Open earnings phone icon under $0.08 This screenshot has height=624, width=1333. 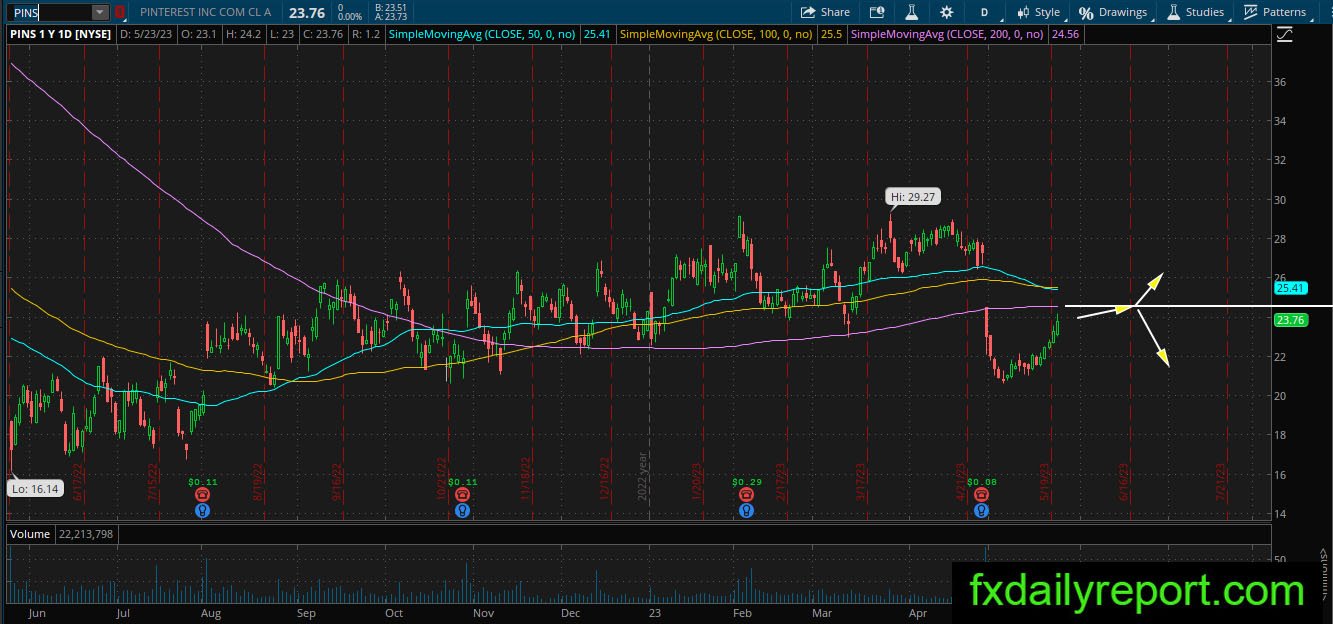tap(981, 494)
